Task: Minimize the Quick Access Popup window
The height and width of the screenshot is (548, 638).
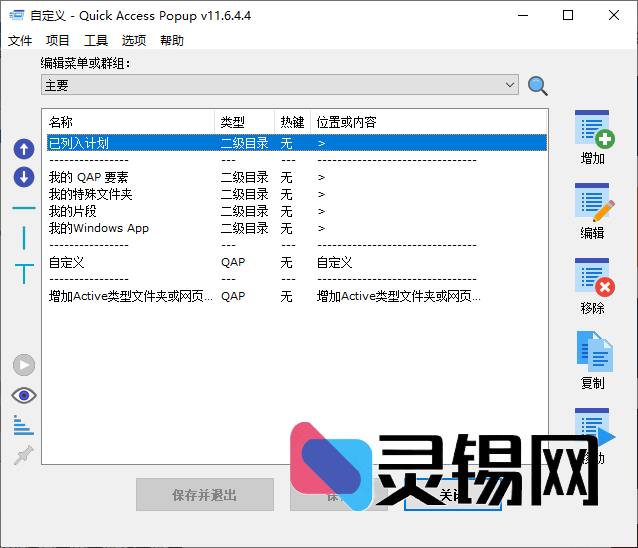Action: (523, 15)
